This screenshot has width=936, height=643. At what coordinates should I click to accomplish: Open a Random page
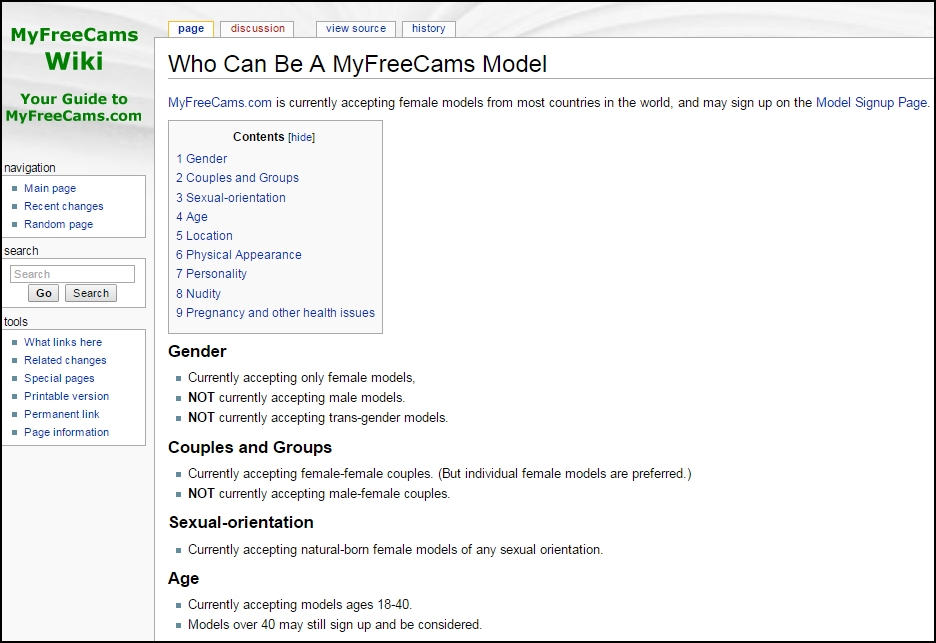point(58,224)
